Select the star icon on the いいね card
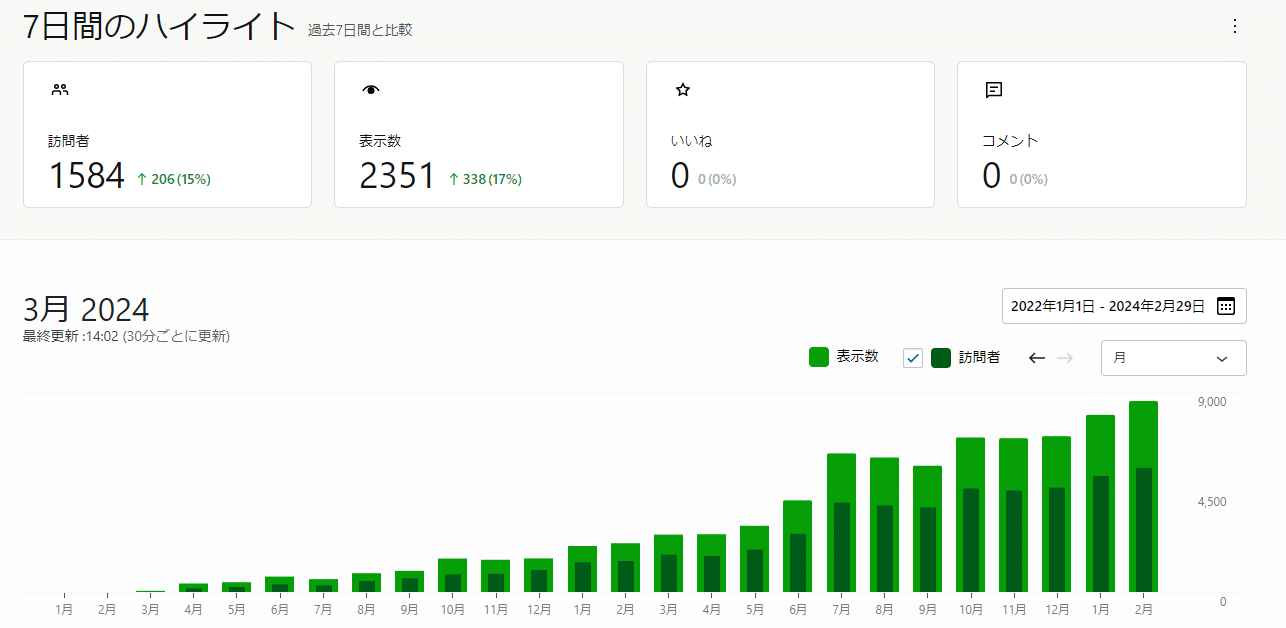 (681, 89)
